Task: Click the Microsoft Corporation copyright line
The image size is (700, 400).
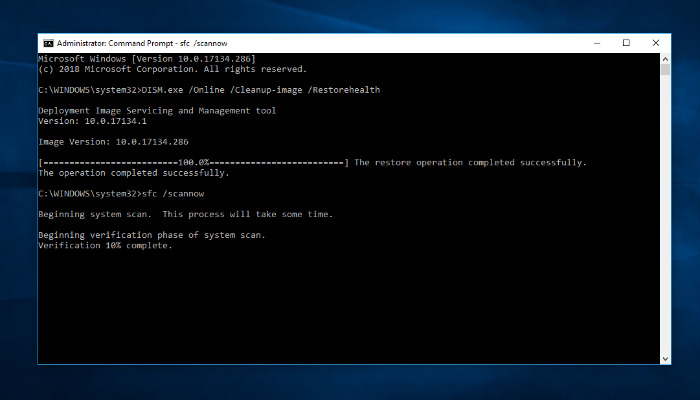Action: (172, 70)
